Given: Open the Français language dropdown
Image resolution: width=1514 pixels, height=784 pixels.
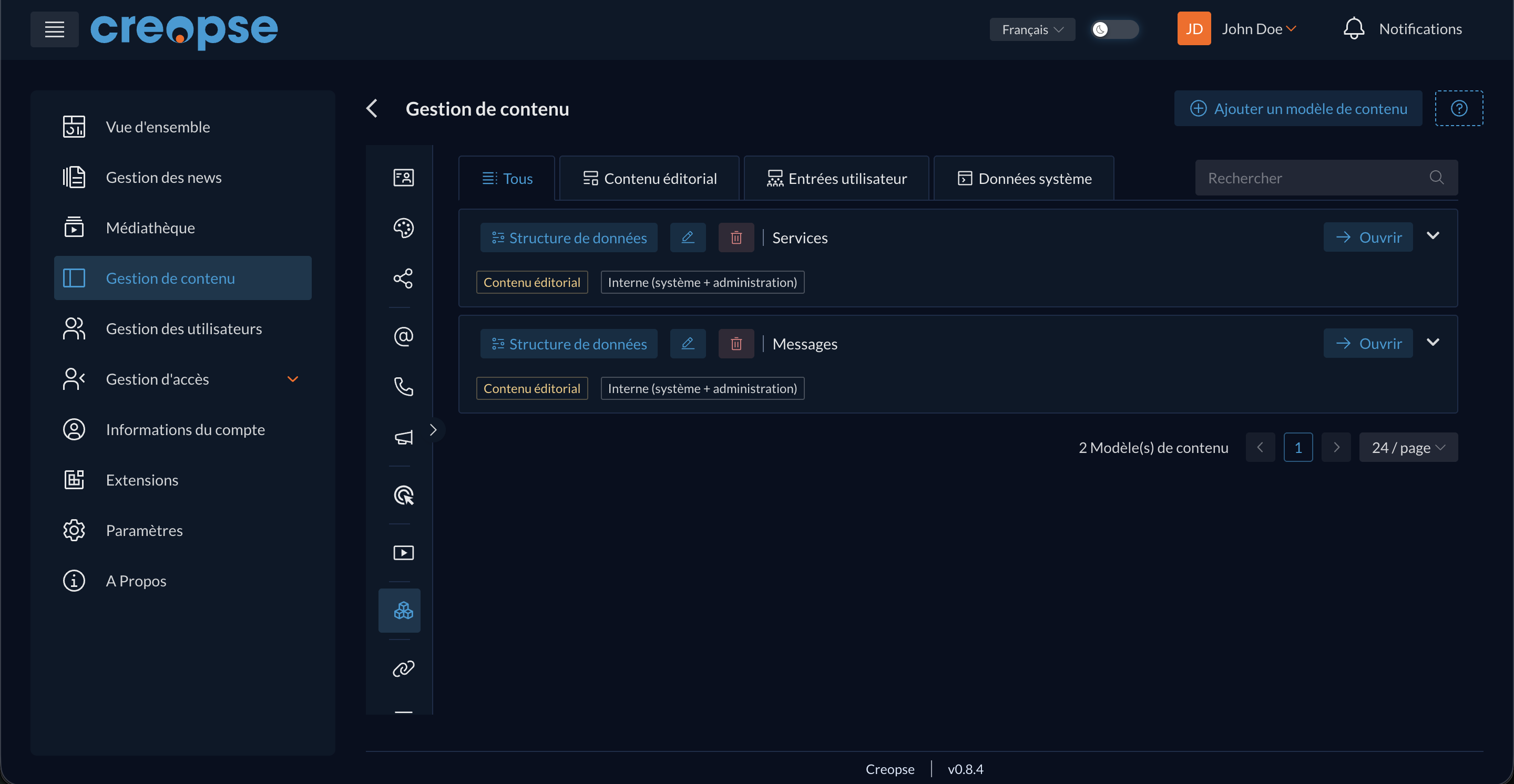Looking at the screenshot, I should pos(1032,29).
